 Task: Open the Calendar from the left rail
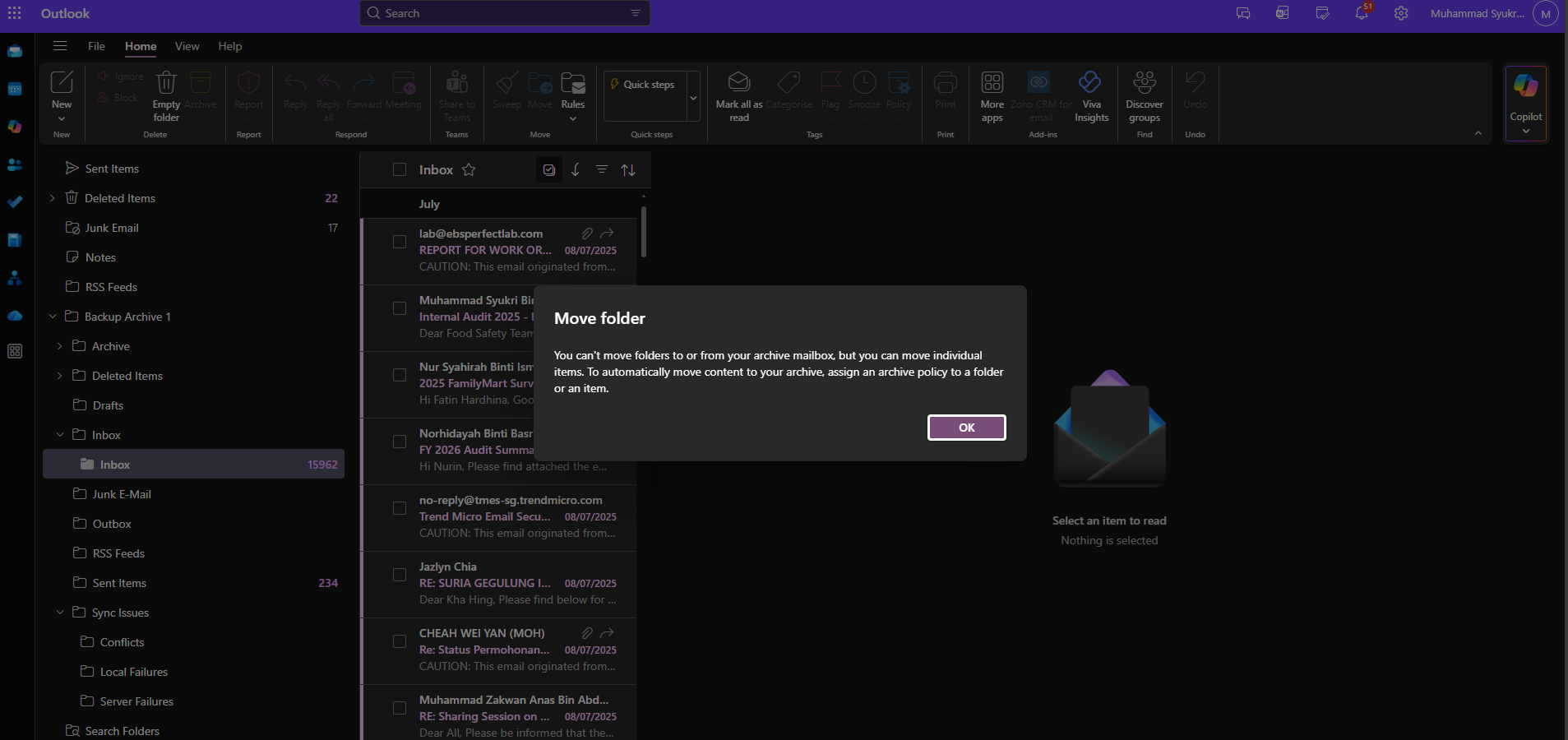tap(15, 89)
